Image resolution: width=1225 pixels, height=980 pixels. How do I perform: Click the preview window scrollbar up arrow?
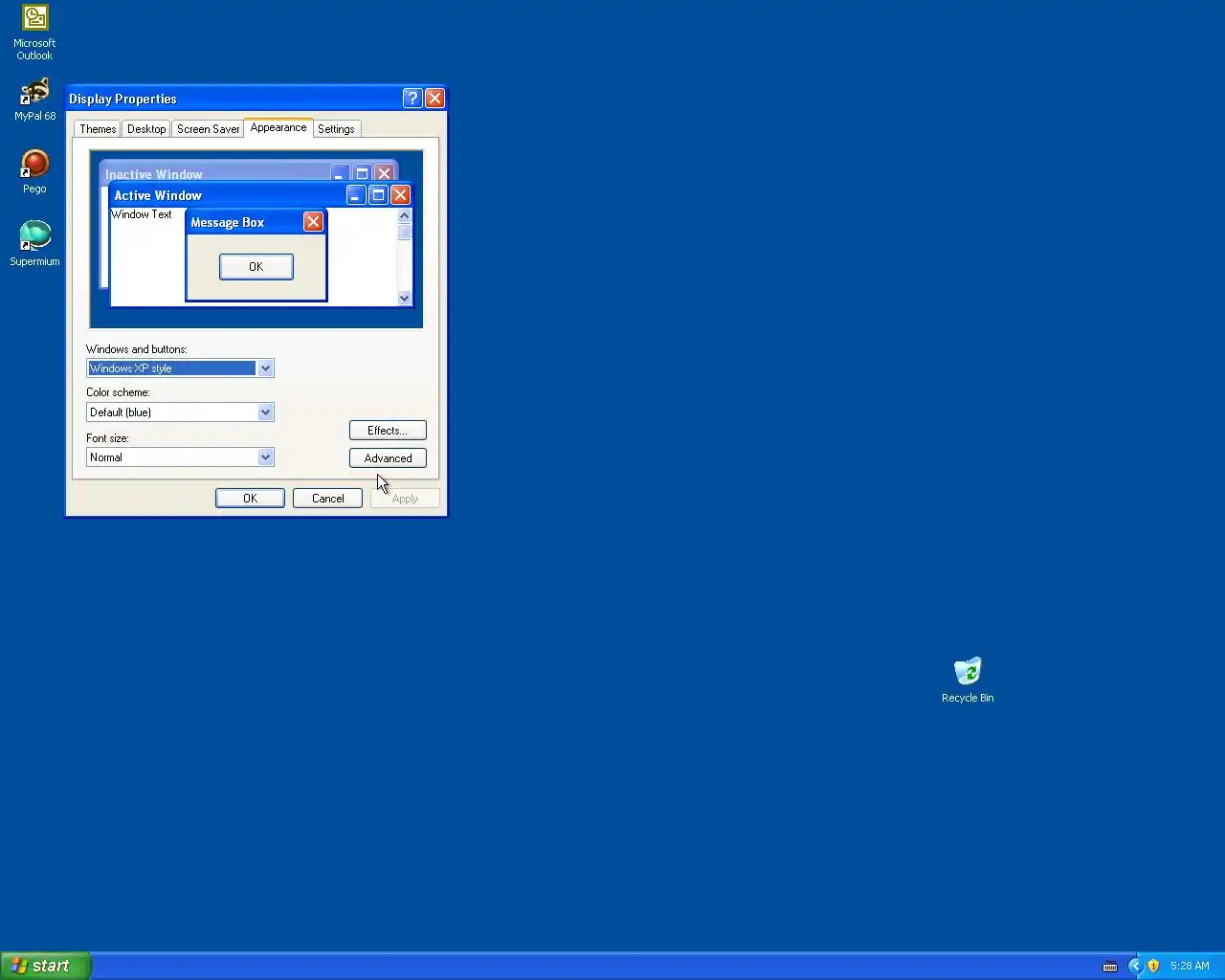[404, 216]
